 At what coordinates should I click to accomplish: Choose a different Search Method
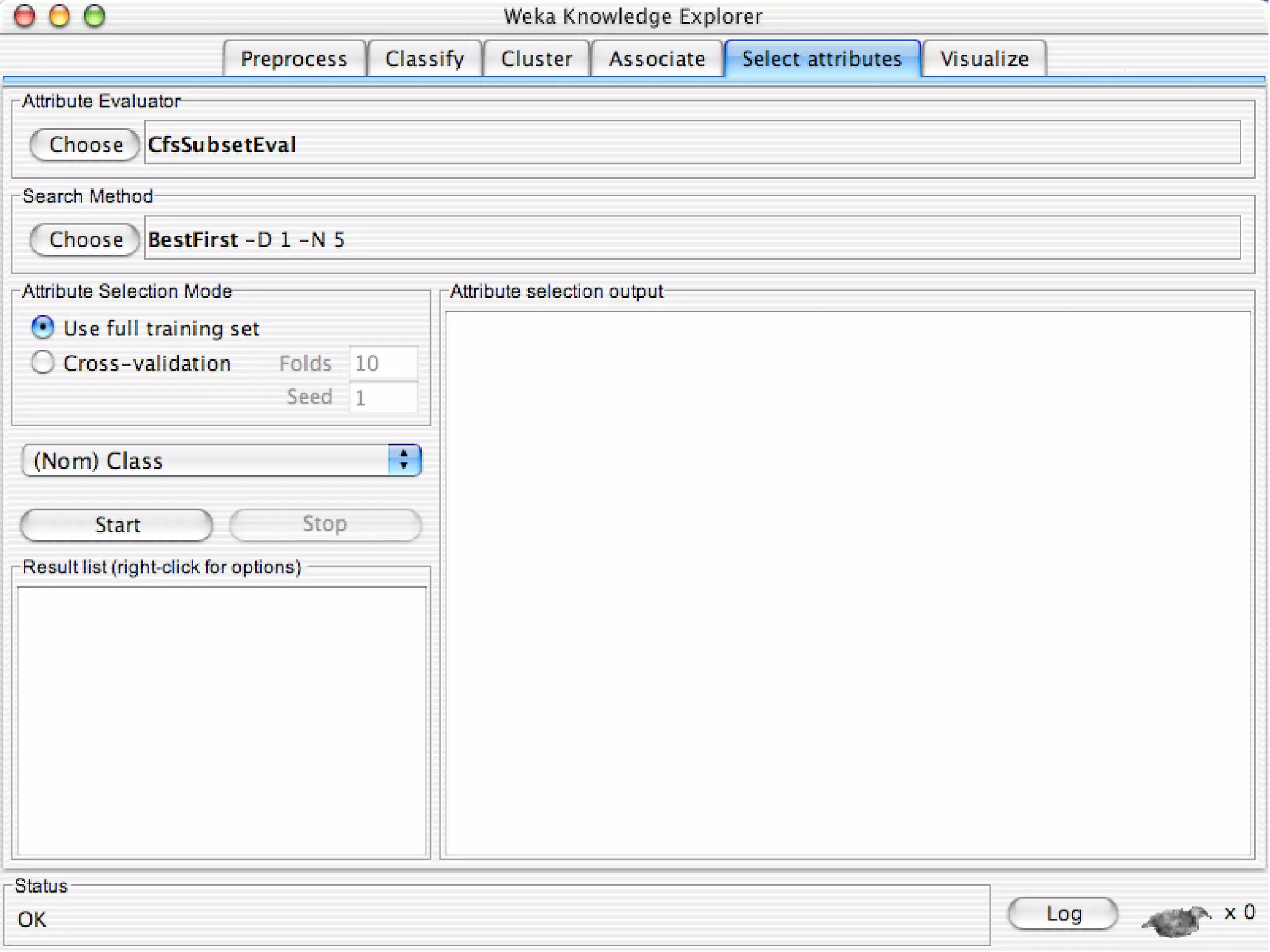[x=85, y=239]
